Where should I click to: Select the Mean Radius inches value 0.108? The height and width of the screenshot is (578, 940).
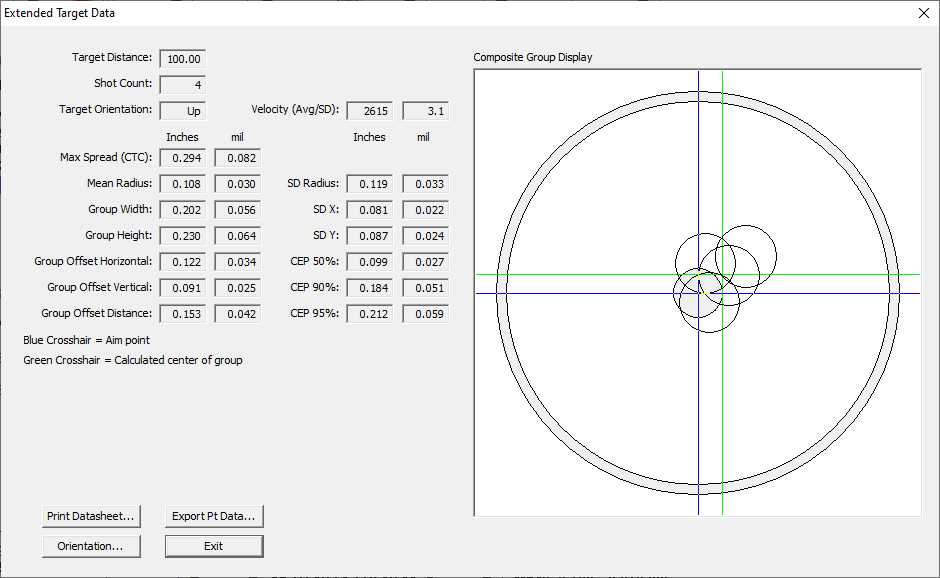[183, 184]
